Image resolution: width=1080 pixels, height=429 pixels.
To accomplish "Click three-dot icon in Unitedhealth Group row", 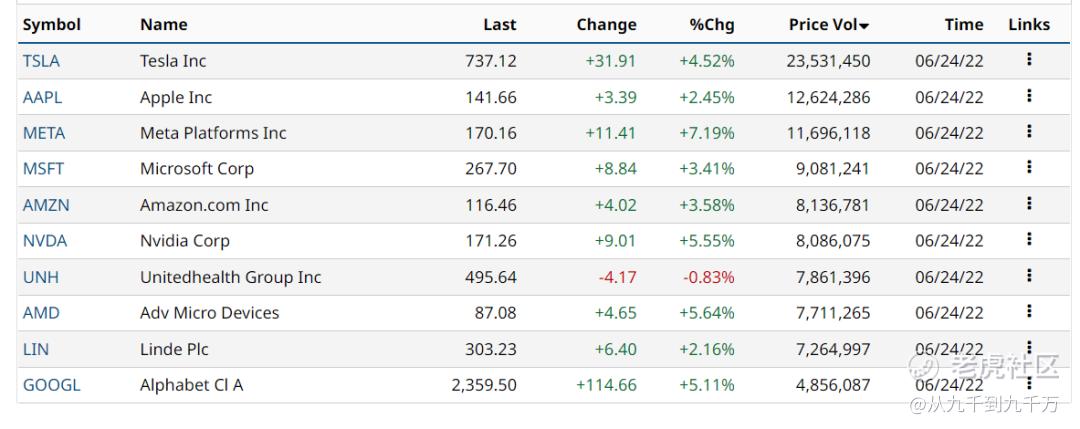I will click(x=1029, y=276).
